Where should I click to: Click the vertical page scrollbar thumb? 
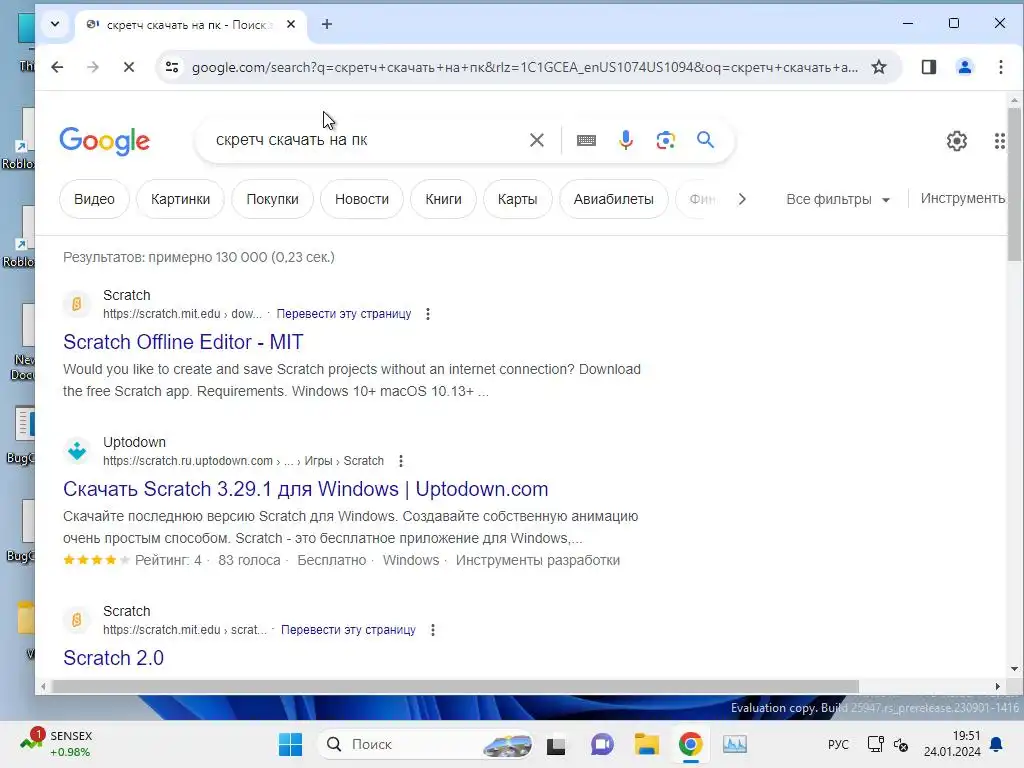click(1014, 184)
